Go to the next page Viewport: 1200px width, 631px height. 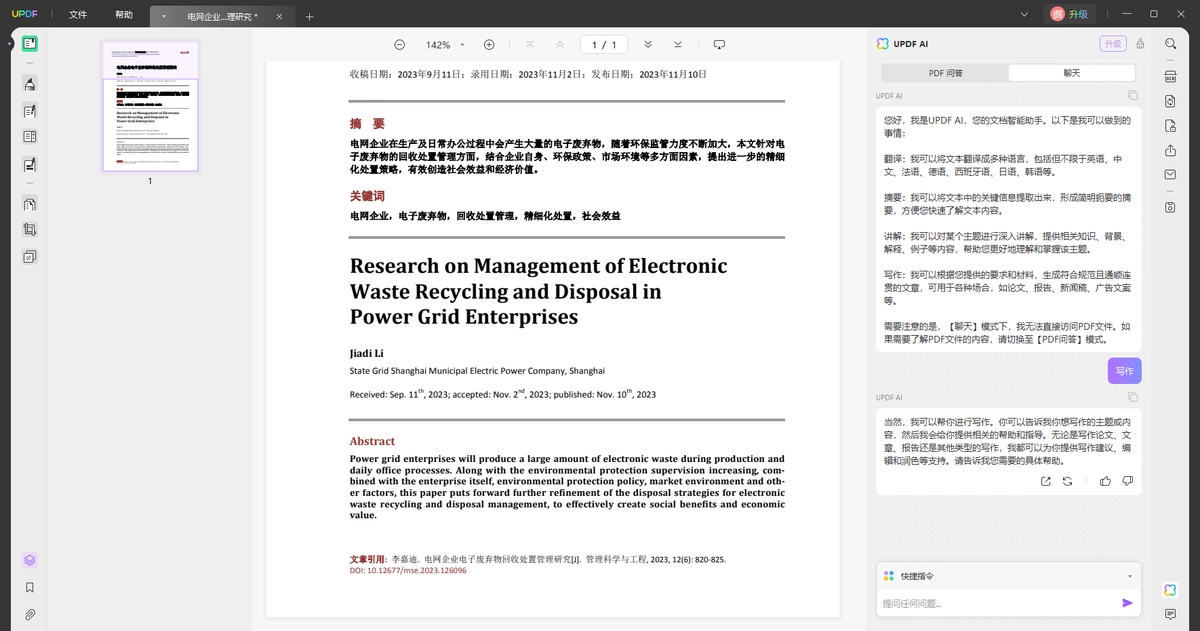coord(648,45)
